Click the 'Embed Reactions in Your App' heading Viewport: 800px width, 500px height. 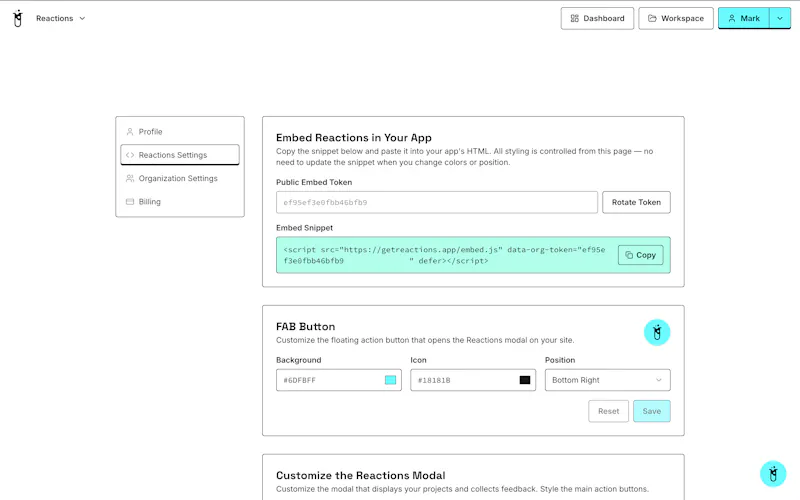point(354,138)
